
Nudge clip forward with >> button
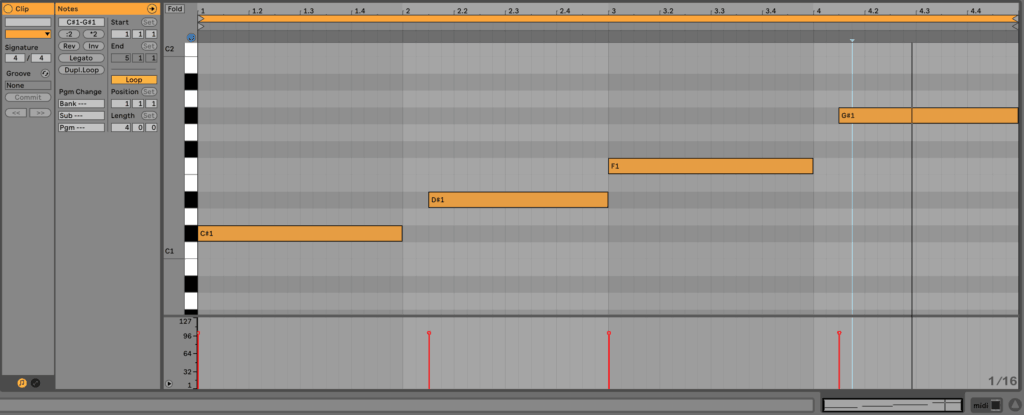click(x=40, y=112)
